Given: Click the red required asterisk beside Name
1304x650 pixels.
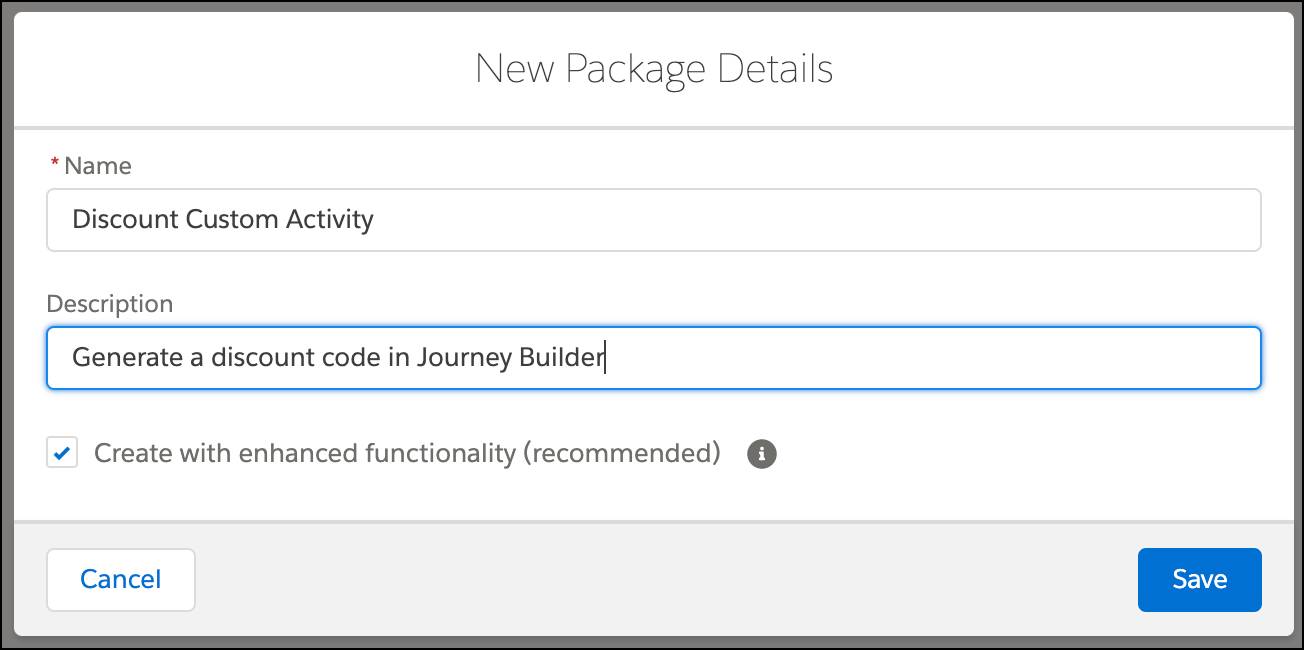Looking at the screenshot, I should (55, 163).
